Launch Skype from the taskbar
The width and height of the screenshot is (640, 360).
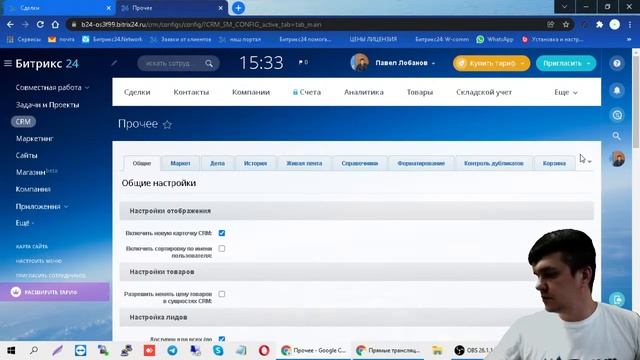pos(218,350)
